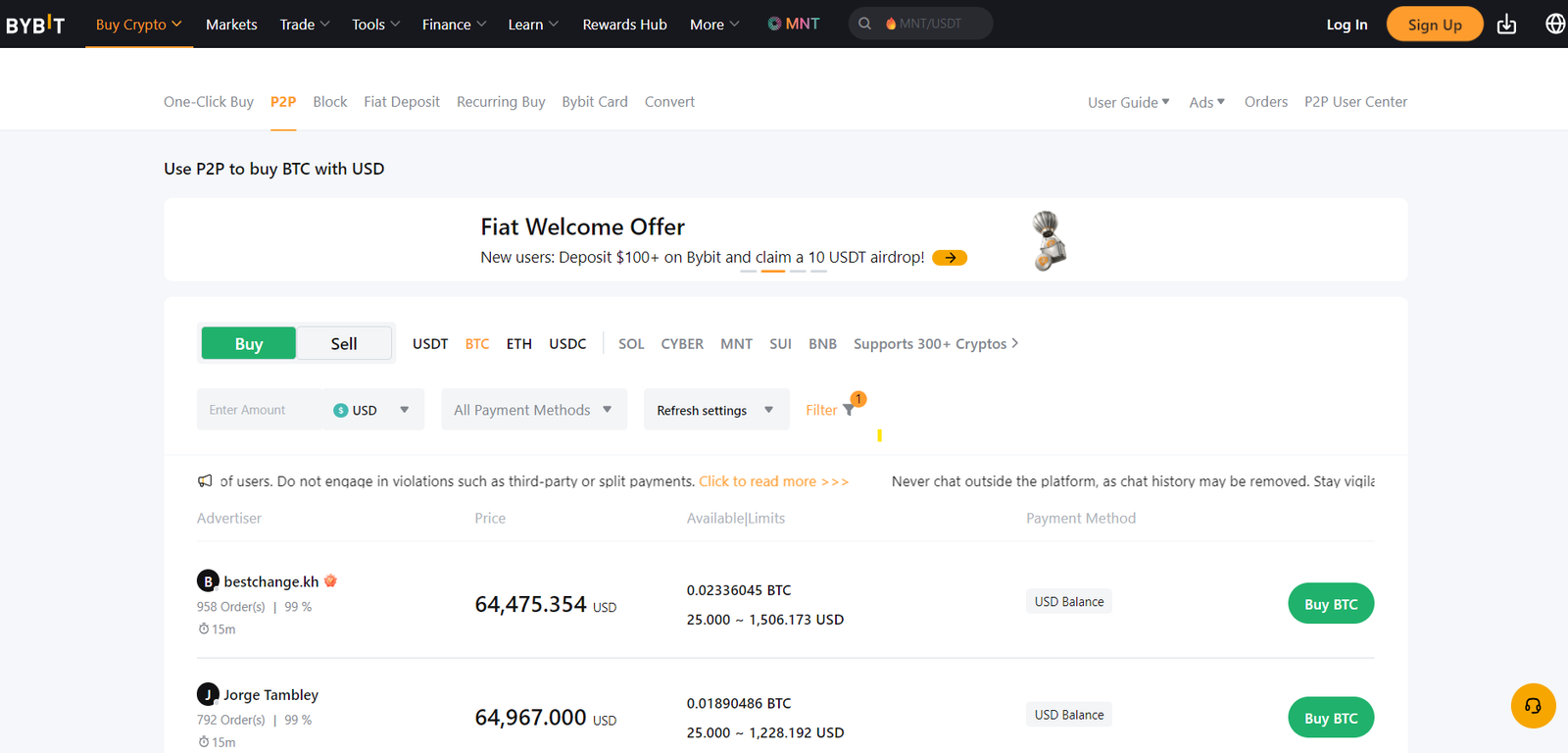
Task: Click the announcement megaphone icon
Action: (x=205, y=481)
